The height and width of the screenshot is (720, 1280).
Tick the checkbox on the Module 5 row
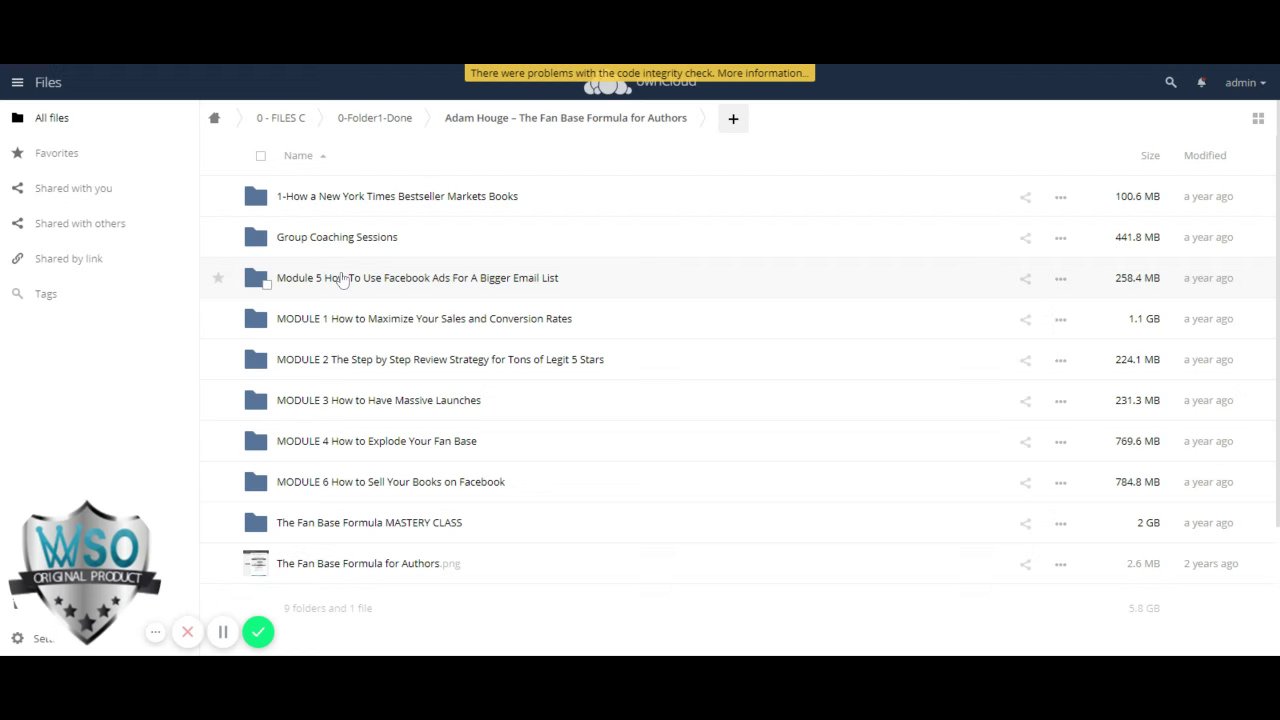[x=267, y=285]
